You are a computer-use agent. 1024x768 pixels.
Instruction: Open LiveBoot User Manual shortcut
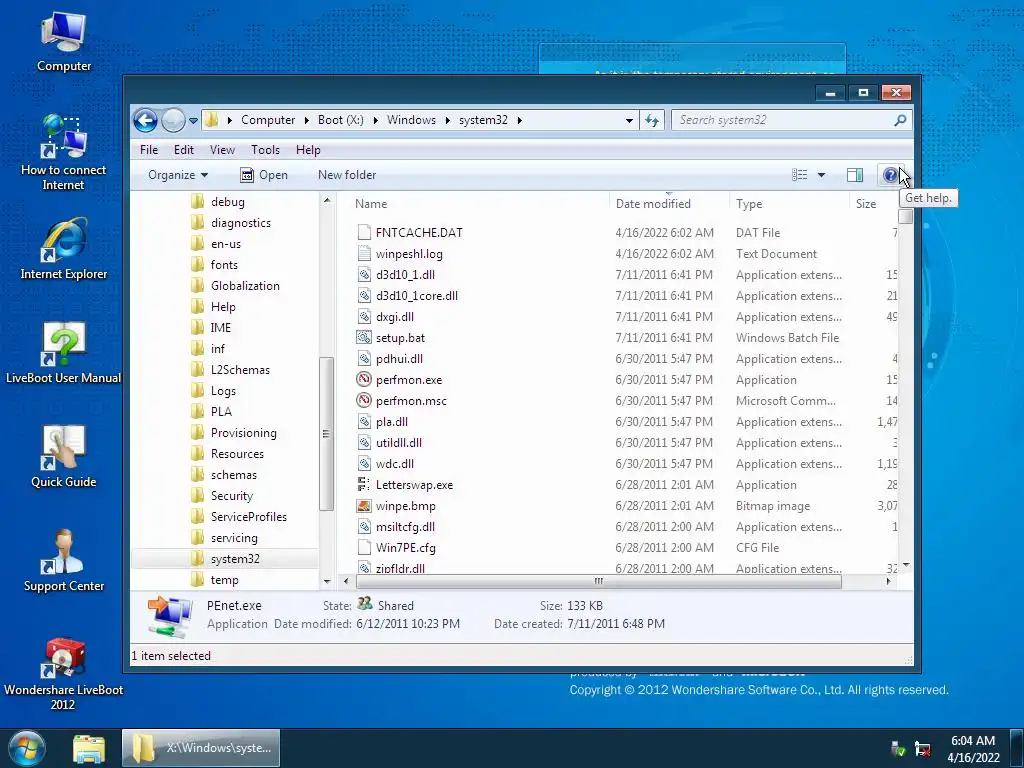[63, 353]
